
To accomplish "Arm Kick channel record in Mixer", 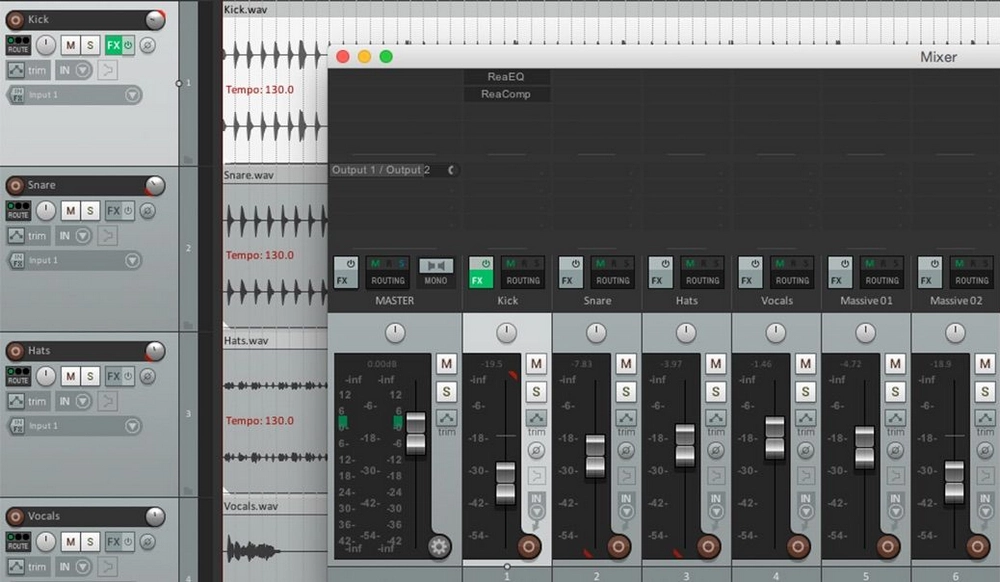I will click(x=529, y=546).
